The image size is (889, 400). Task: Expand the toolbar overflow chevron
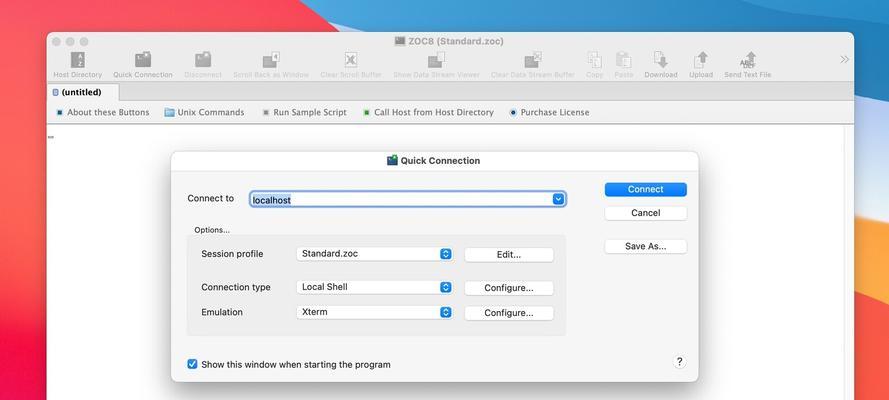(x=844, y=59)
